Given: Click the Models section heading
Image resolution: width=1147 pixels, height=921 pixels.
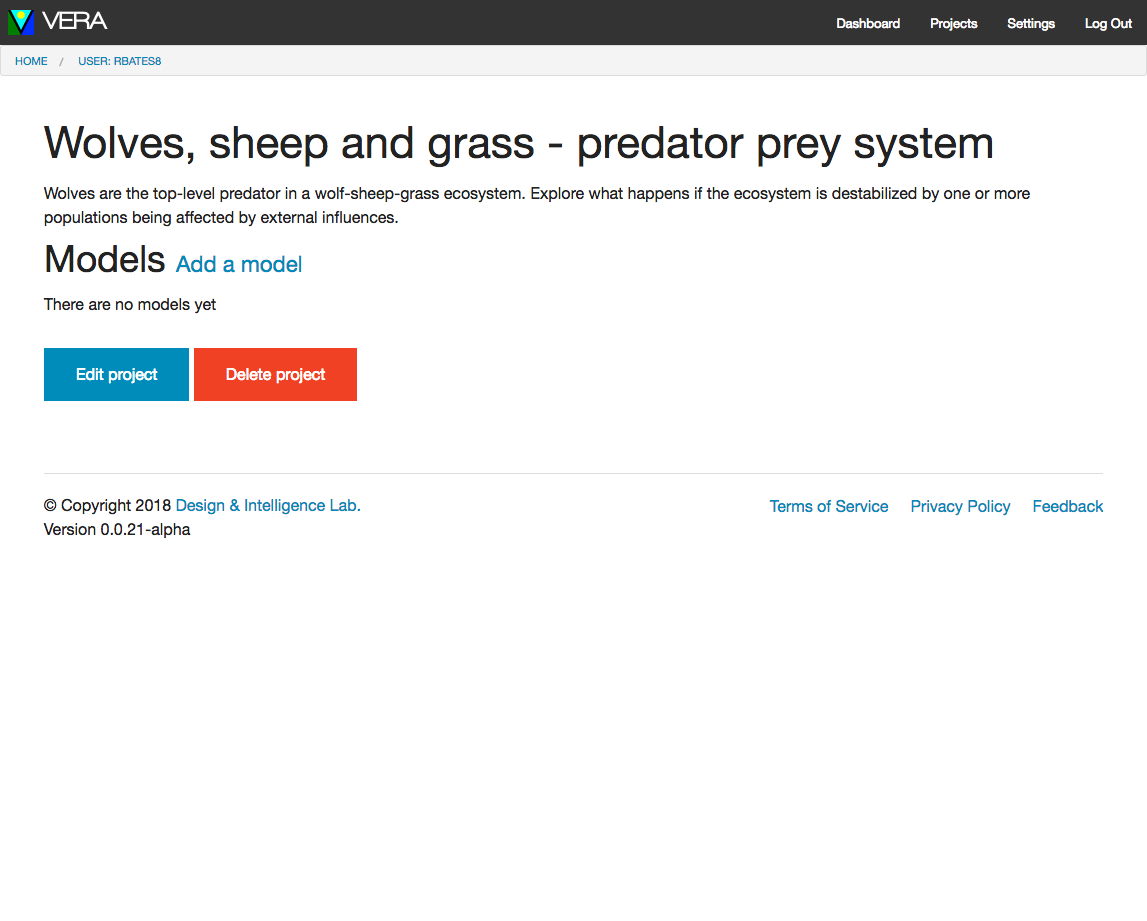Looking at the screenshot, I should click(x=104, y=260).
